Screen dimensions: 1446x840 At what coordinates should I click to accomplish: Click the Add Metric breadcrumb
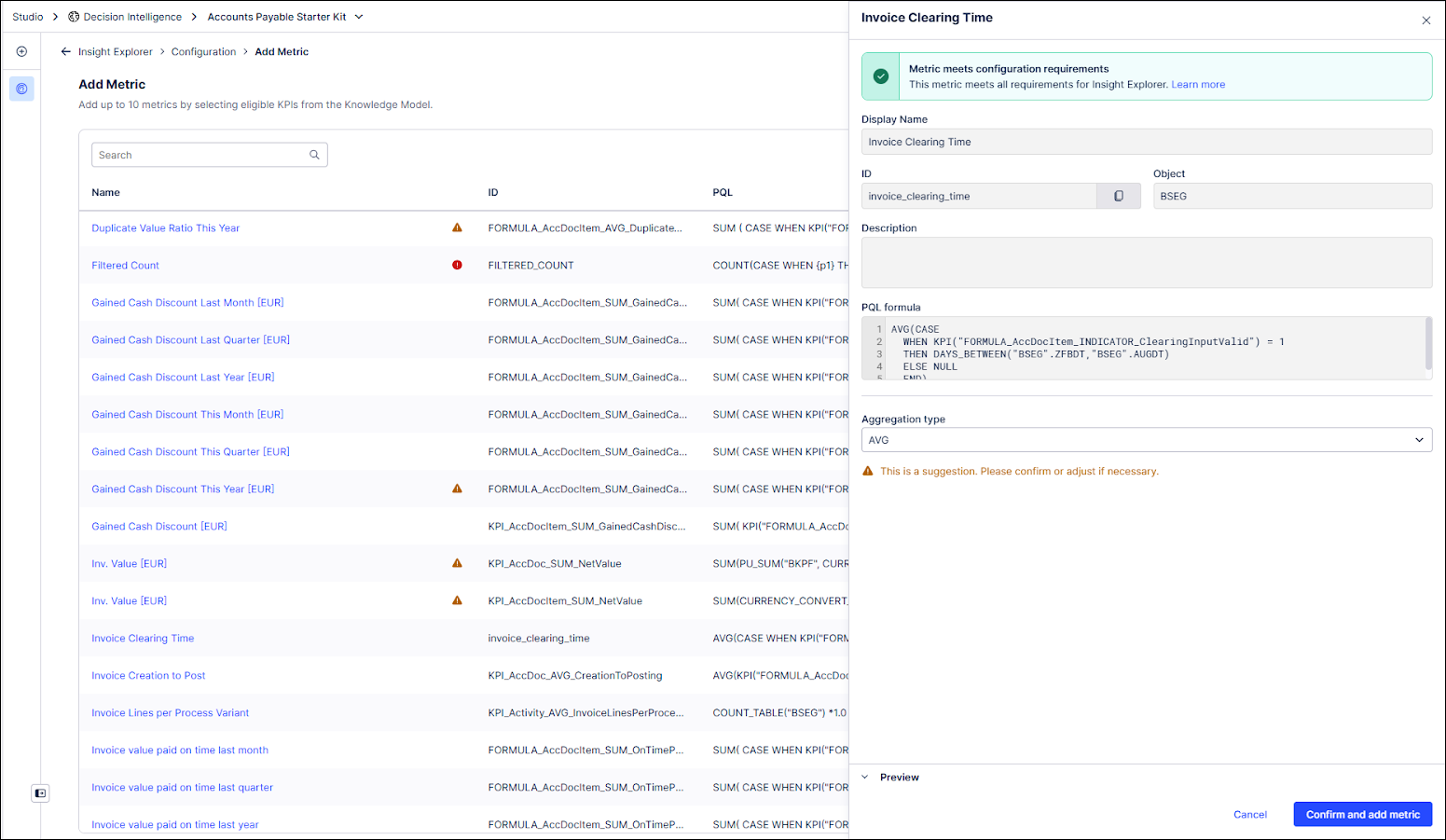282,51
